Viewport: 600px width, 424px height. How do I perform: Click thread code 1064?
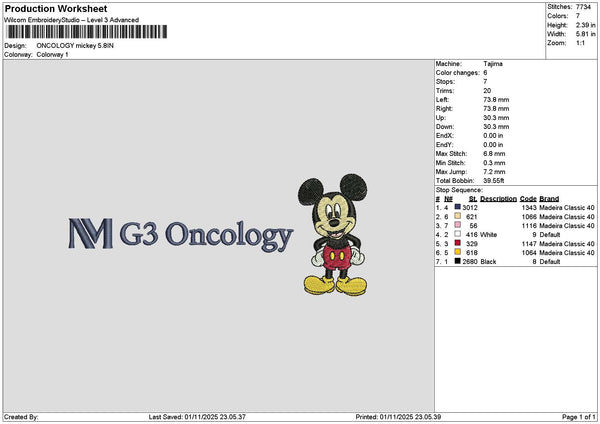tap(529, 253)
